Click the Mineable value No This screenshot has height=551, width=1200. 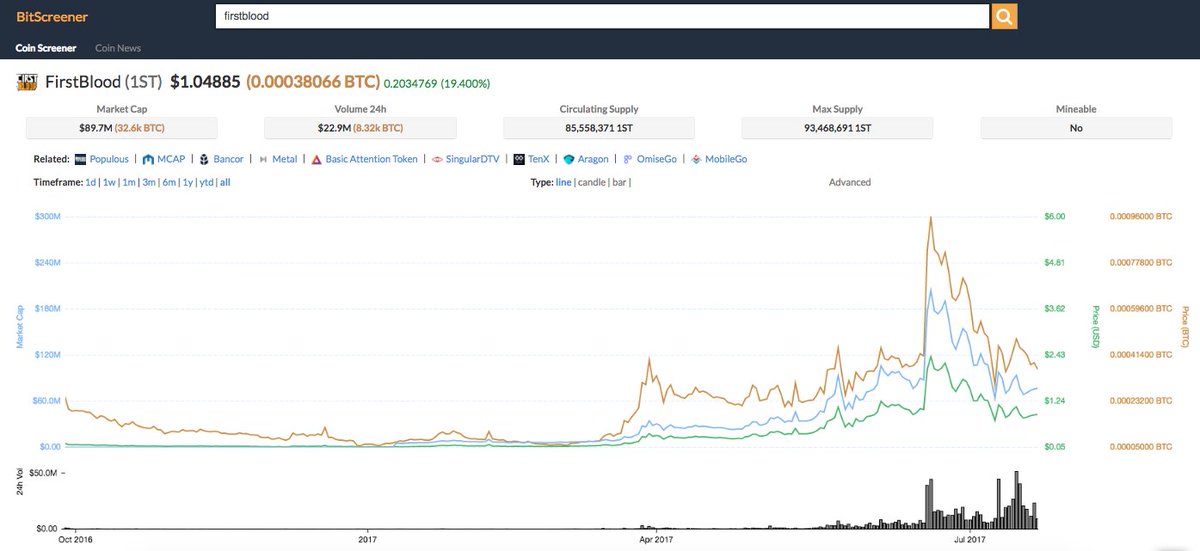pyautogui.click(x=1076, y=128)
